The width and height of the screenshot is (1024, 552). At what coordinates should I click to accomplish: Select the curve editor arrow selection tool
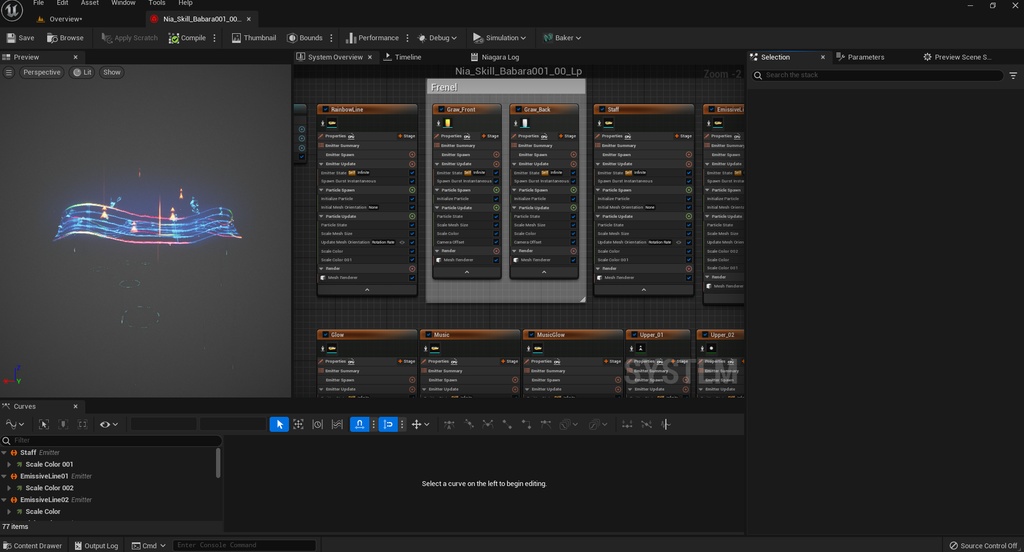(279, 425)
